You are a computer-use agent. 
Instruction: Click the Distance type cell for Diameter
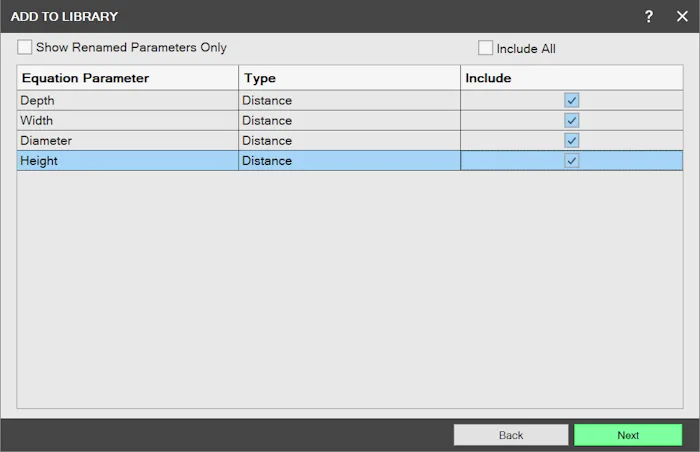pyautogui.click(x=350, y=141)
